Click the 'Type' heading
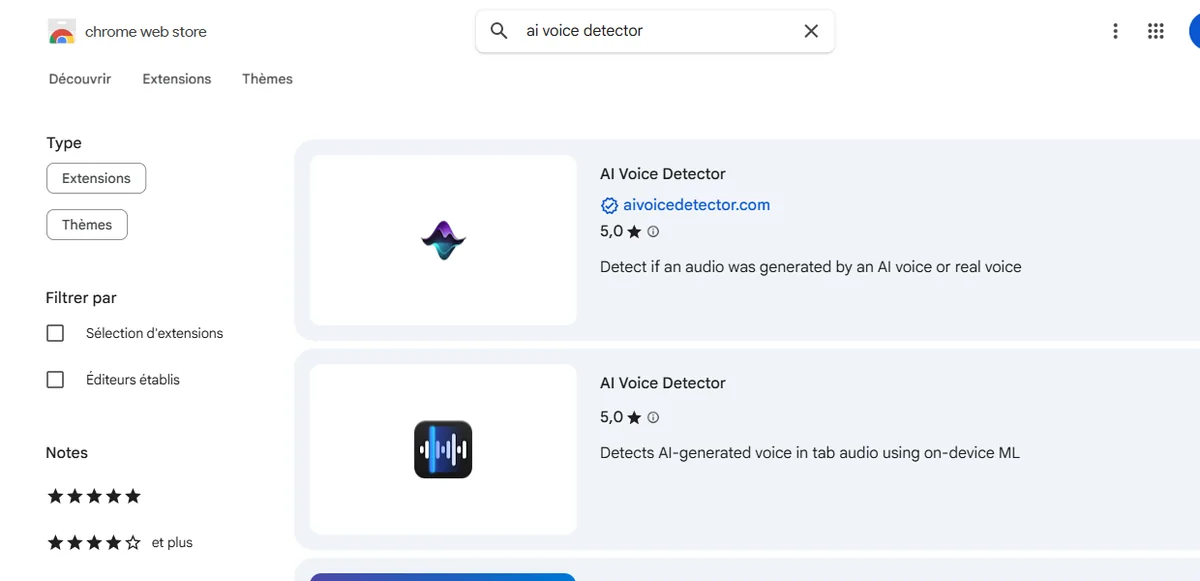1200x581 pixels. point(64,143)
